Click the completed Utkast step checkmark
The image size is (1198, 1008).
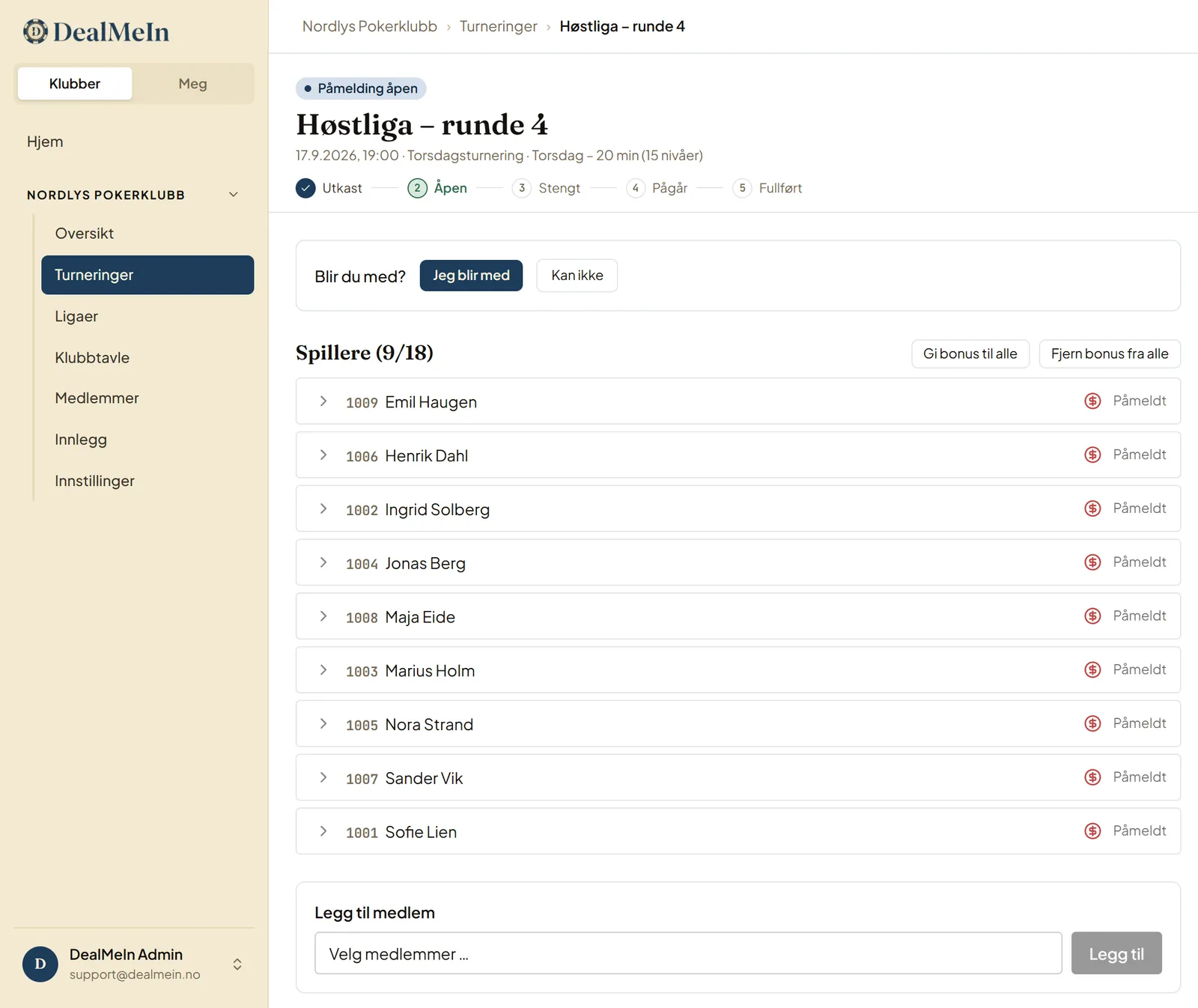click(305, 188)
